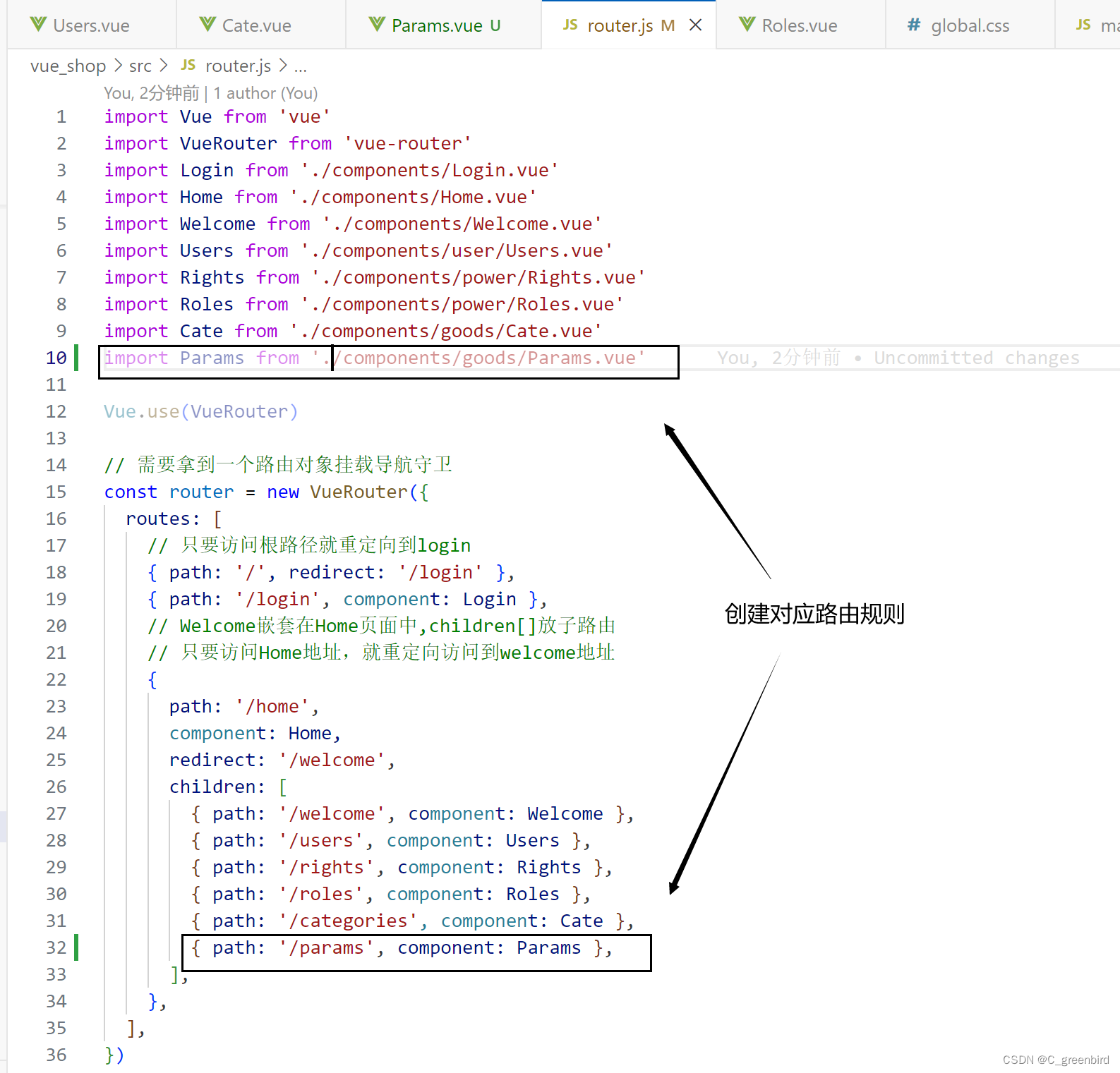Click the green change marker on line 10

pyautogui.click(x=76, y=358)
